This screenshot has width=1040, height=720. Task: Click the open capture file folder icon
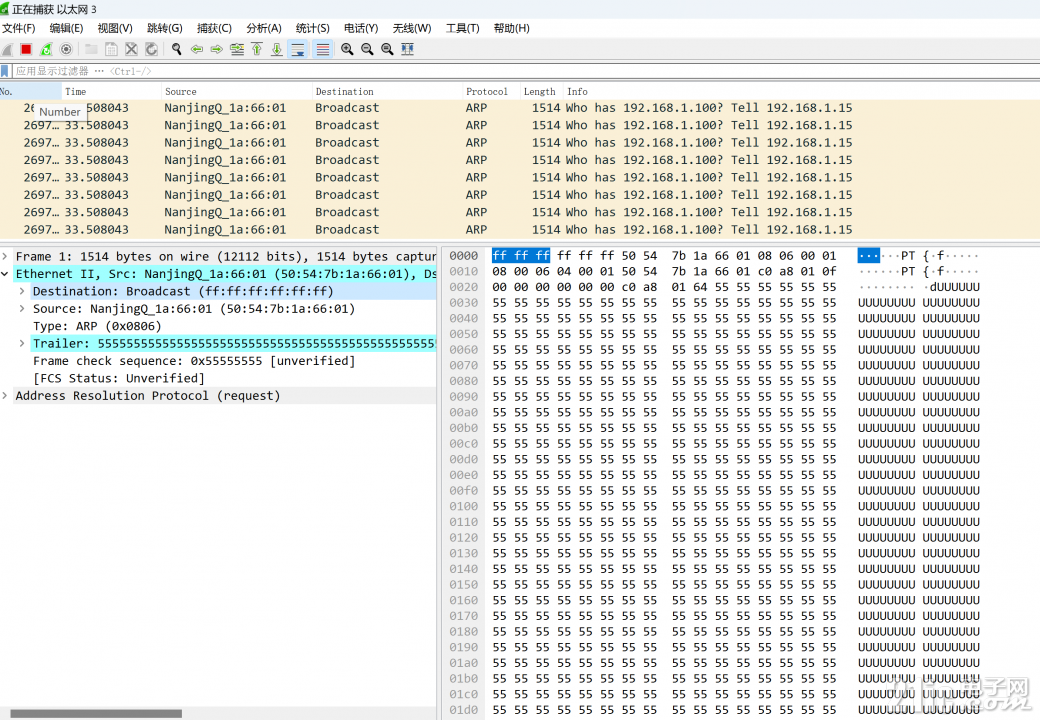pyautogui.click(x=92, y=49)
